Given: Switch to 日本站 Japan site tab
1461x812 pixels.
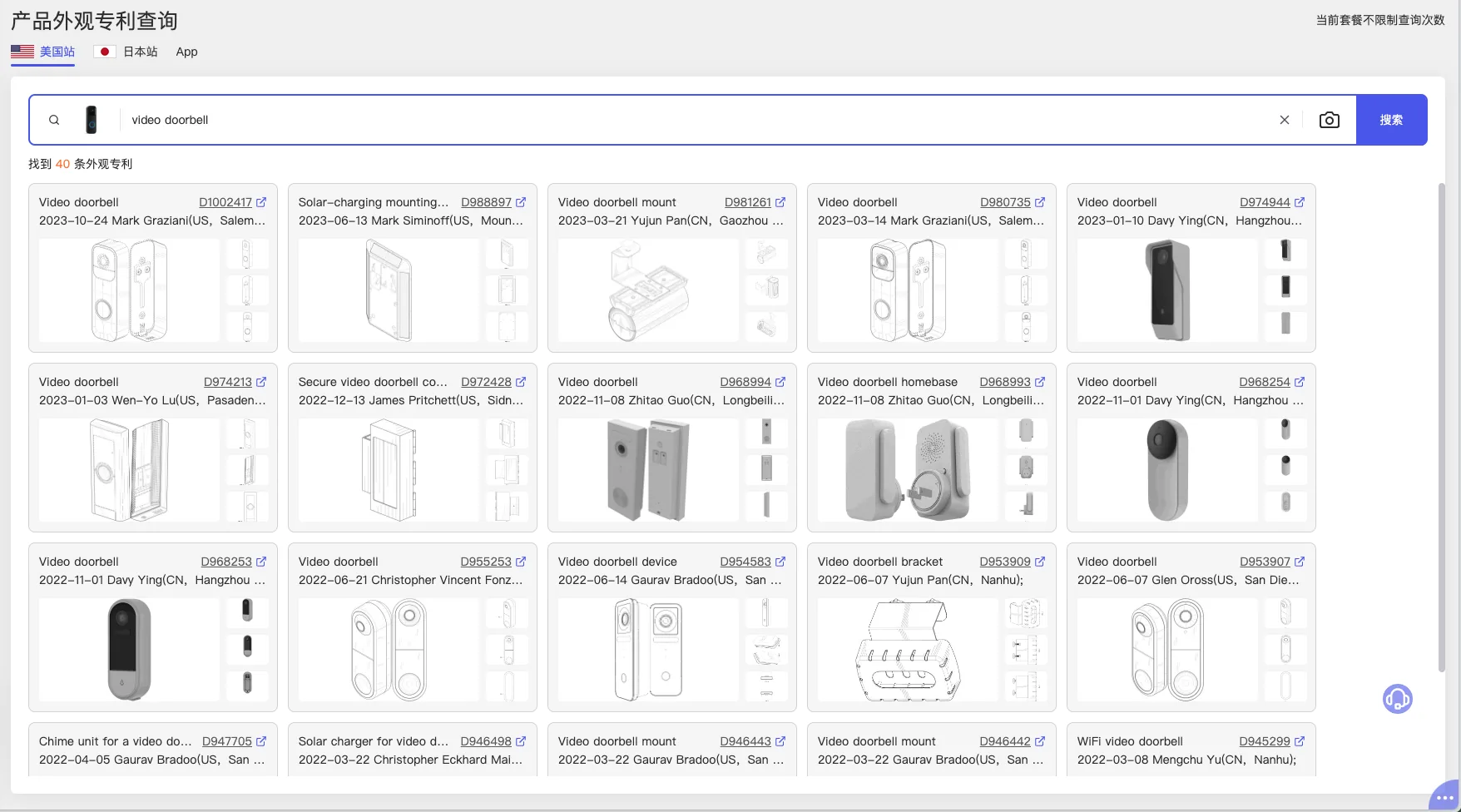Looking at the screenshot, I should (x=126, y=52).
